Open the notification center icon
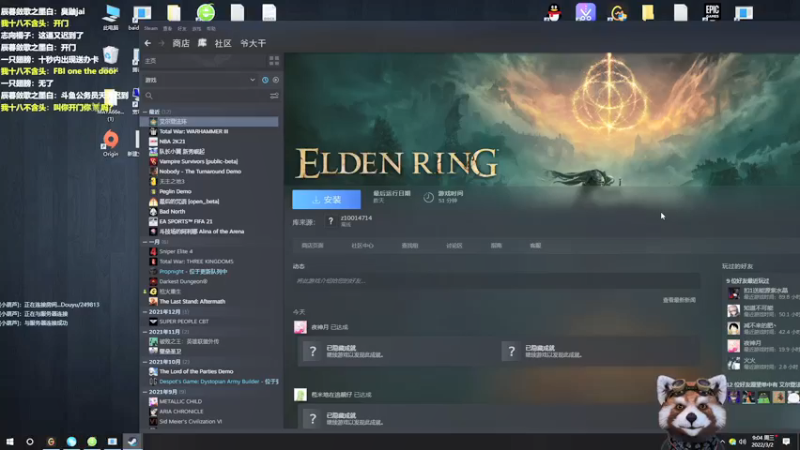 tap(786, 441)
